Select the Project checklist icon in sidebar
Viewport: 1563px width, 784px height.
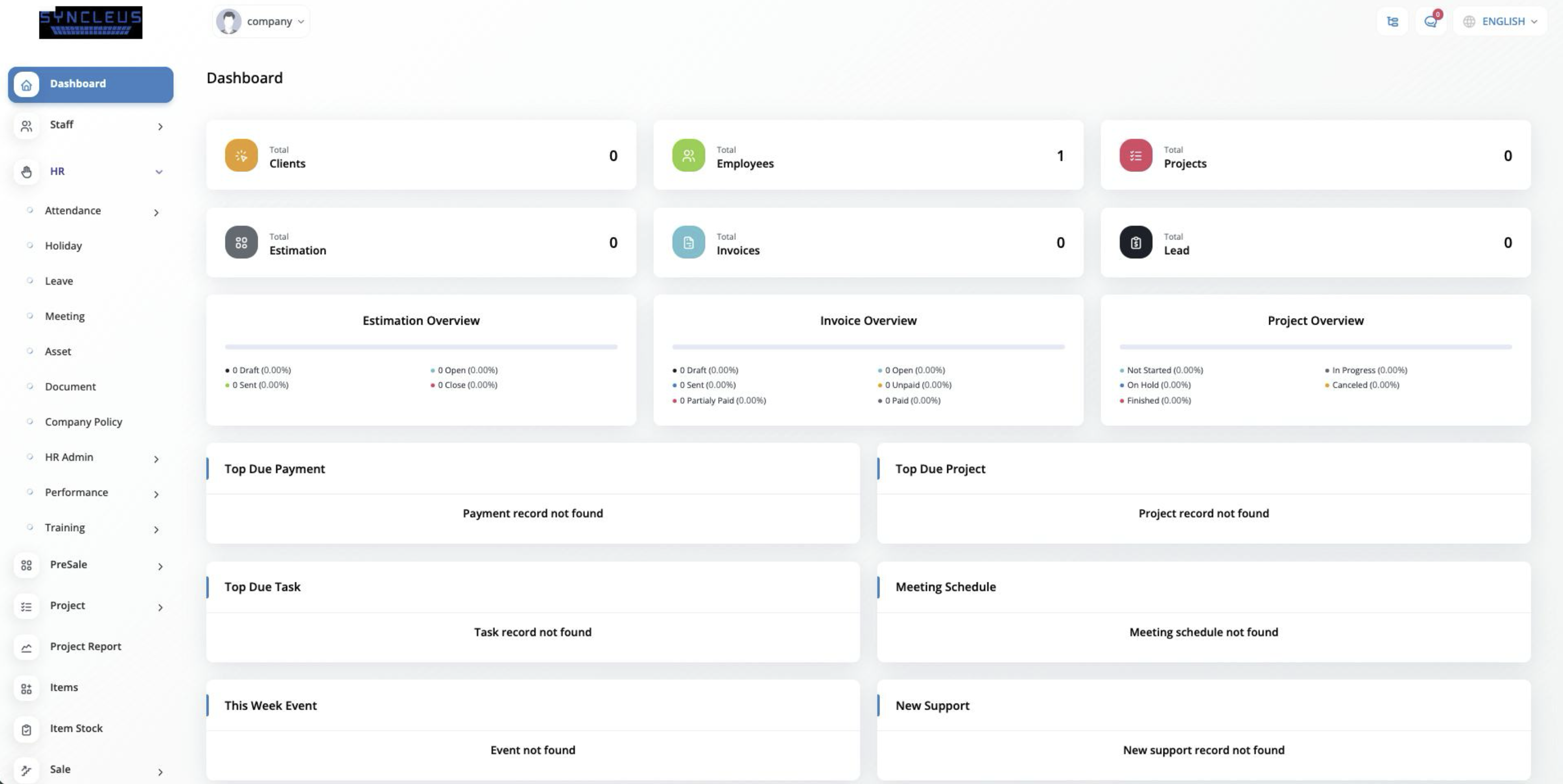(26, 606)
